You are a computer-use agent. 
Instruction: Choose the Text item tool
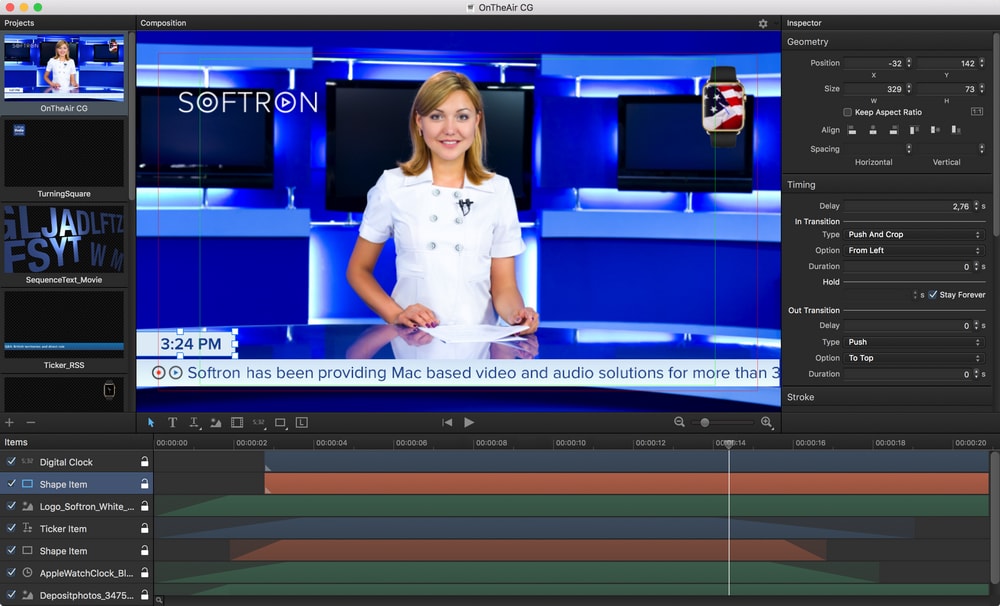click(172, 422)
